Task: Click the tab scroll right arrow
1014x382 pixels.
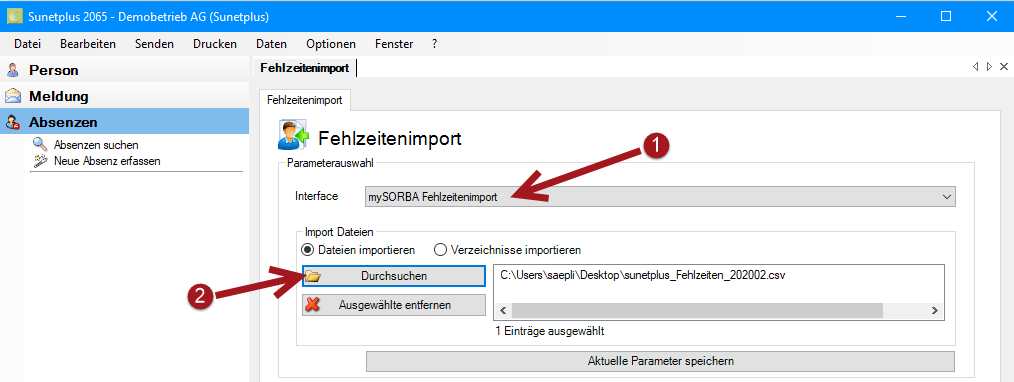Action: [989, 67]
